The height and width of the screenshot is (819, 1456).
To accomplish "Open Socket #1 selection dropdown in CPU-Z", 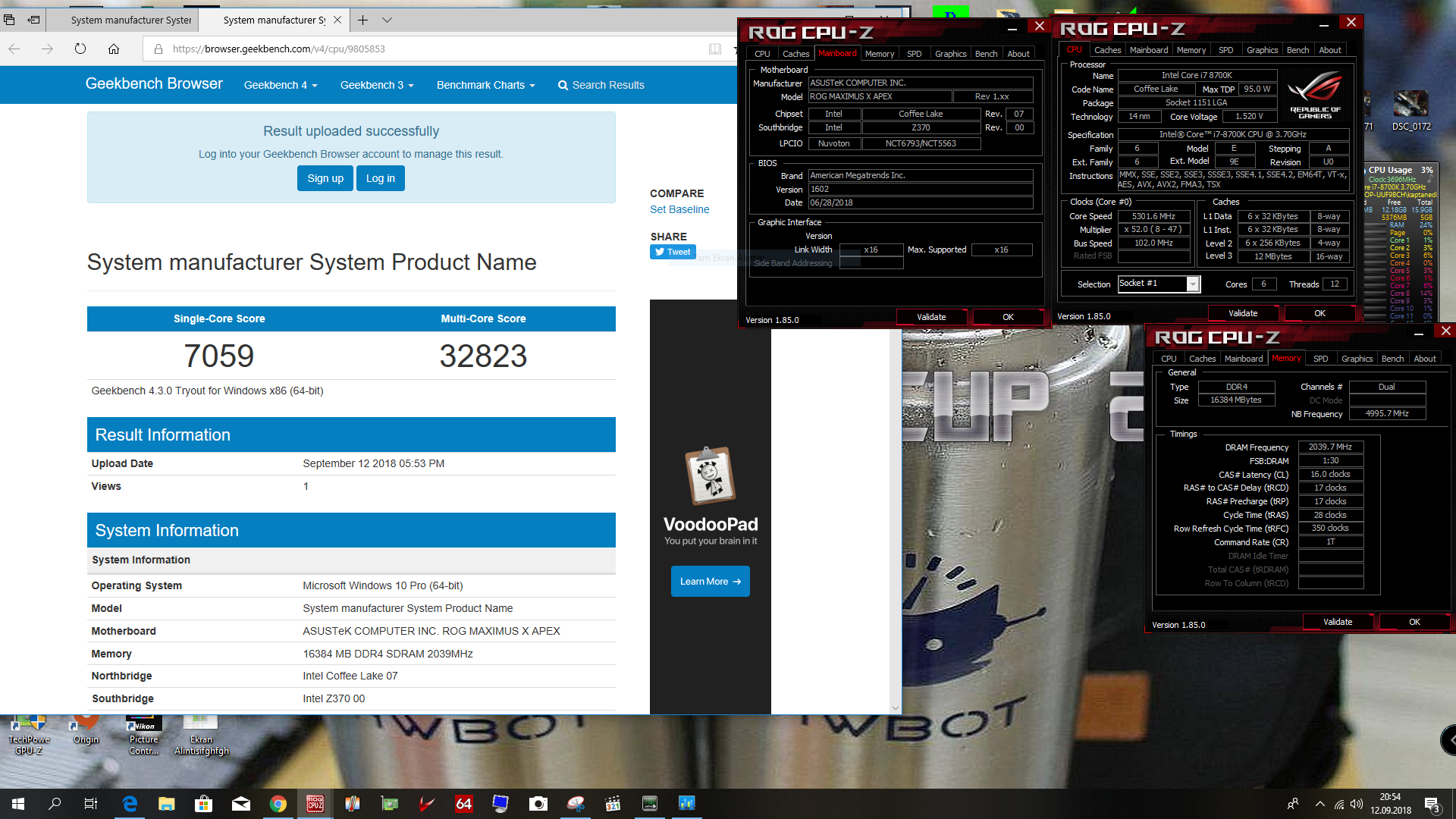I will [1193, 284].
